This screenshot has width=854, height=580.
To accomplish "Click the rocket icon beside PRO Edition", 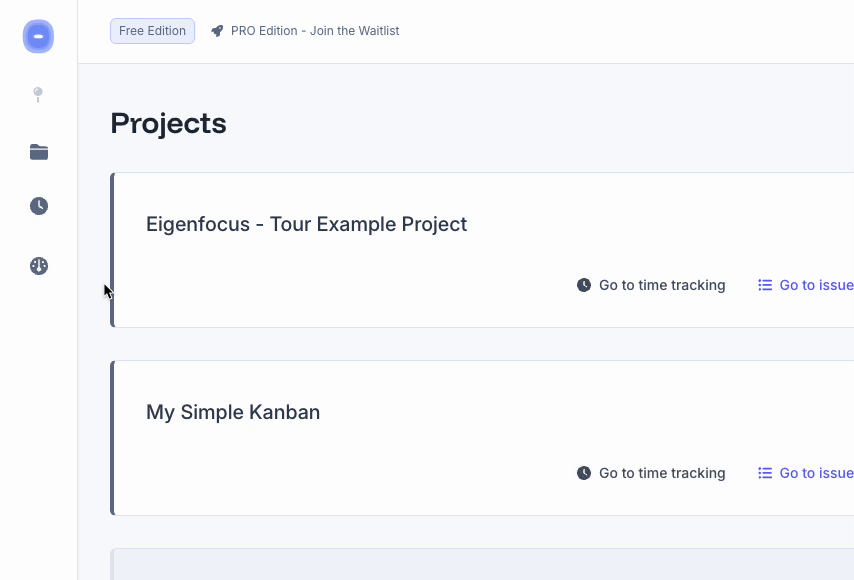I will click(217, 30).
